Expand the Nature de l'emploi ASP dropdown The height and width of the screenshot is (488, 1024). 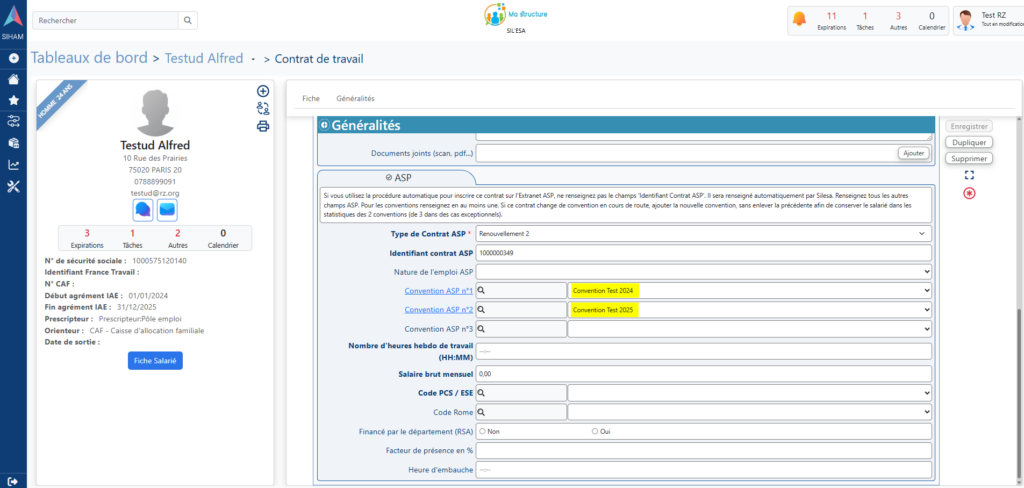pyautogui.click(x=704, y=271)
